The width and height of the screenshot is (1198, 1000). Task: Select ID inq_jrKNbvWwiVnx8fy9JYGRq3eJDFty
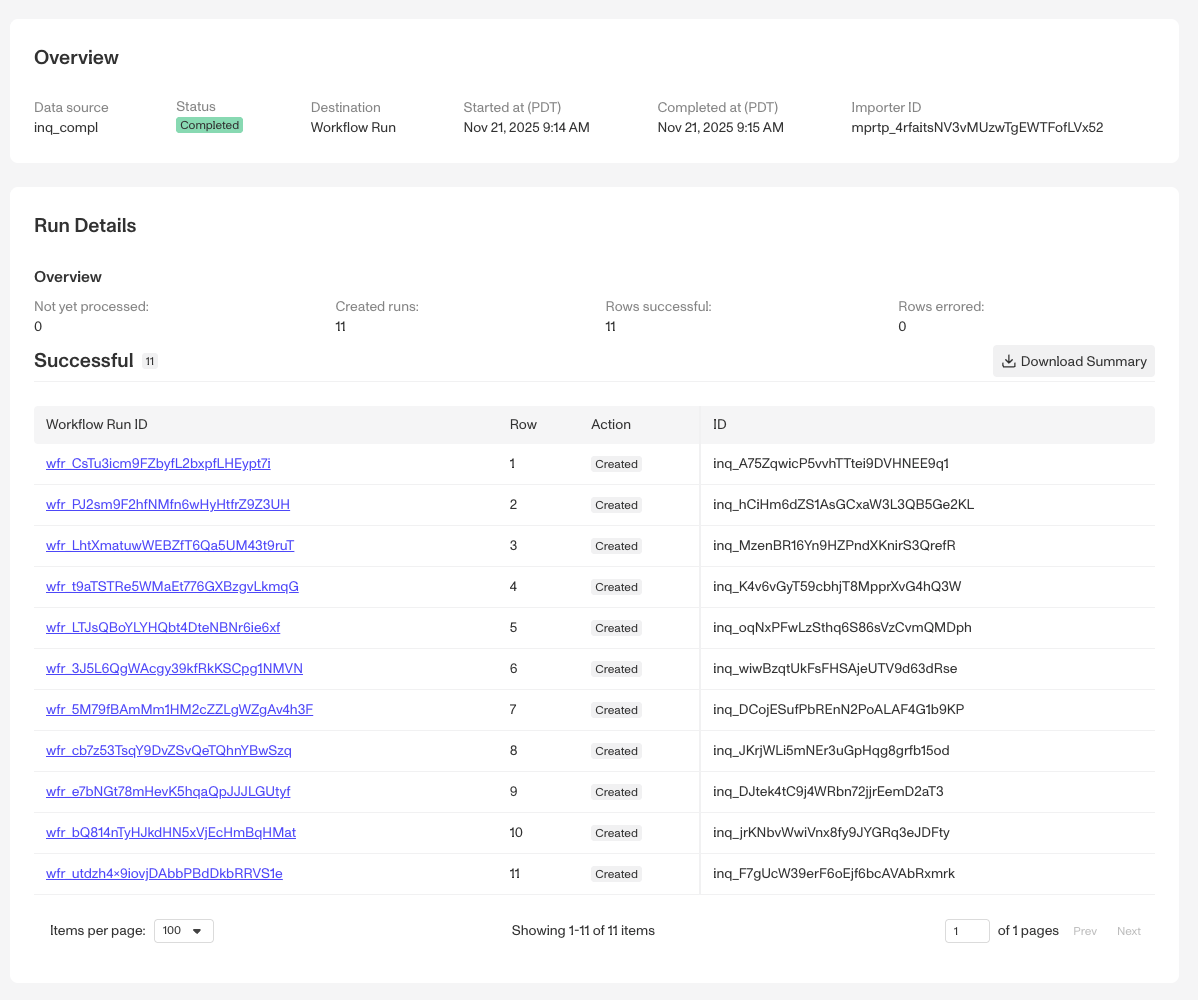[x=831, y=833]
